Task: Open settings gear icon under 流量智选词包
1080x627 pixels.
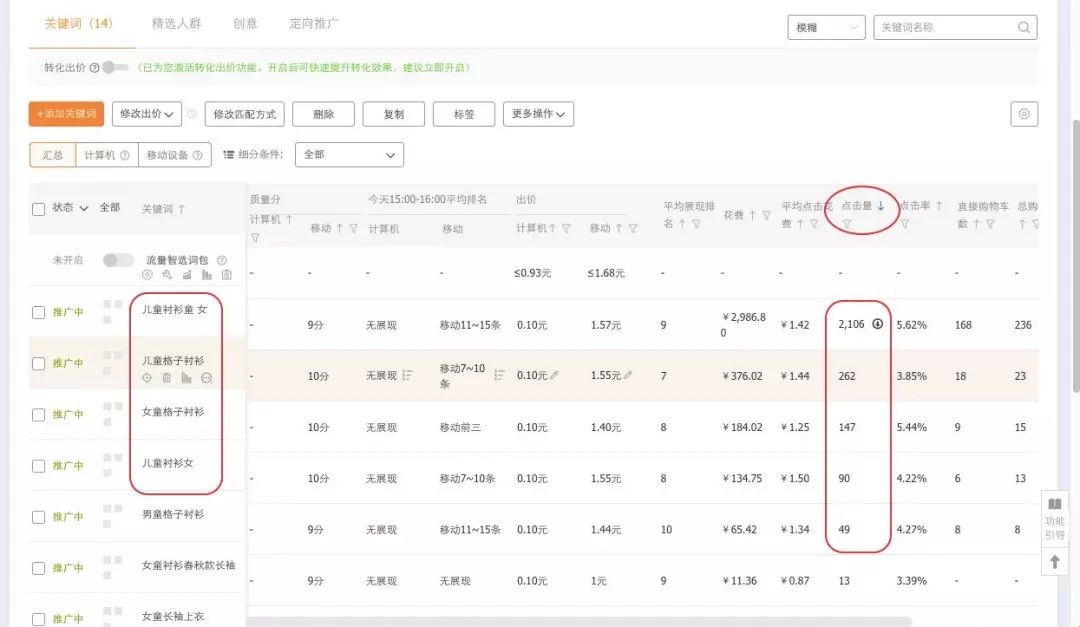Action: coord(147,275)
